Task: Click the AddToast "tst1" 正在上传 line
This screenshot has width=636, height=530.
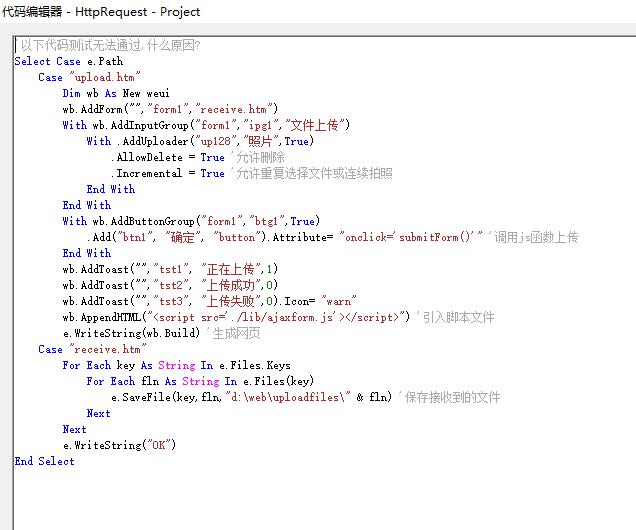Action: click(x=170, y=269)
